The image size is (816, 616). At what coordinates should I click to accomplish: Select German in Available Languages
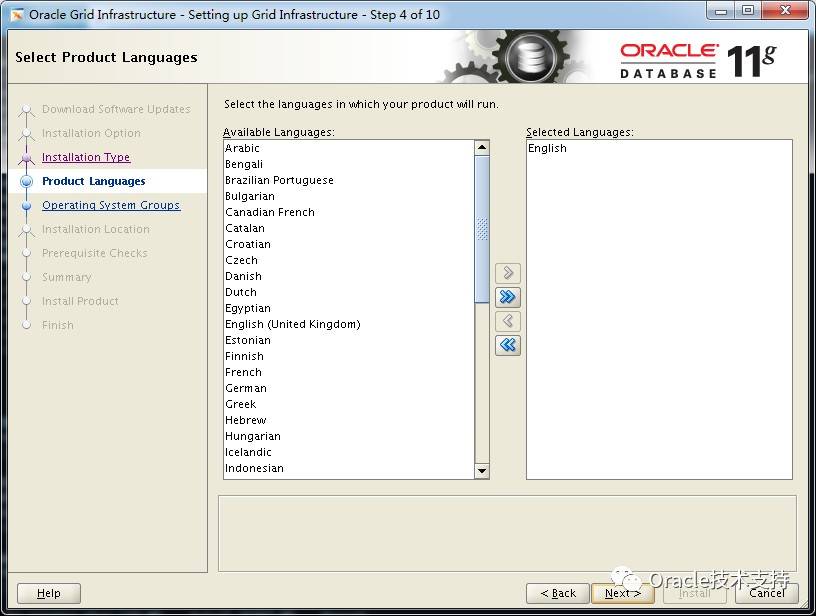(x=349, y=388)
